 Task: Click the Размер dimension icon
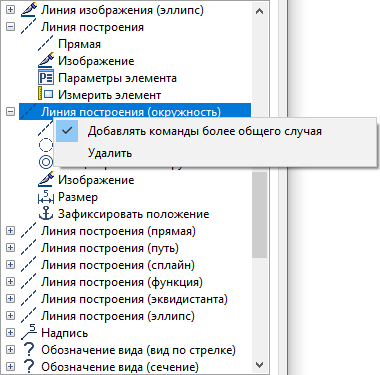tap(46, 197)
